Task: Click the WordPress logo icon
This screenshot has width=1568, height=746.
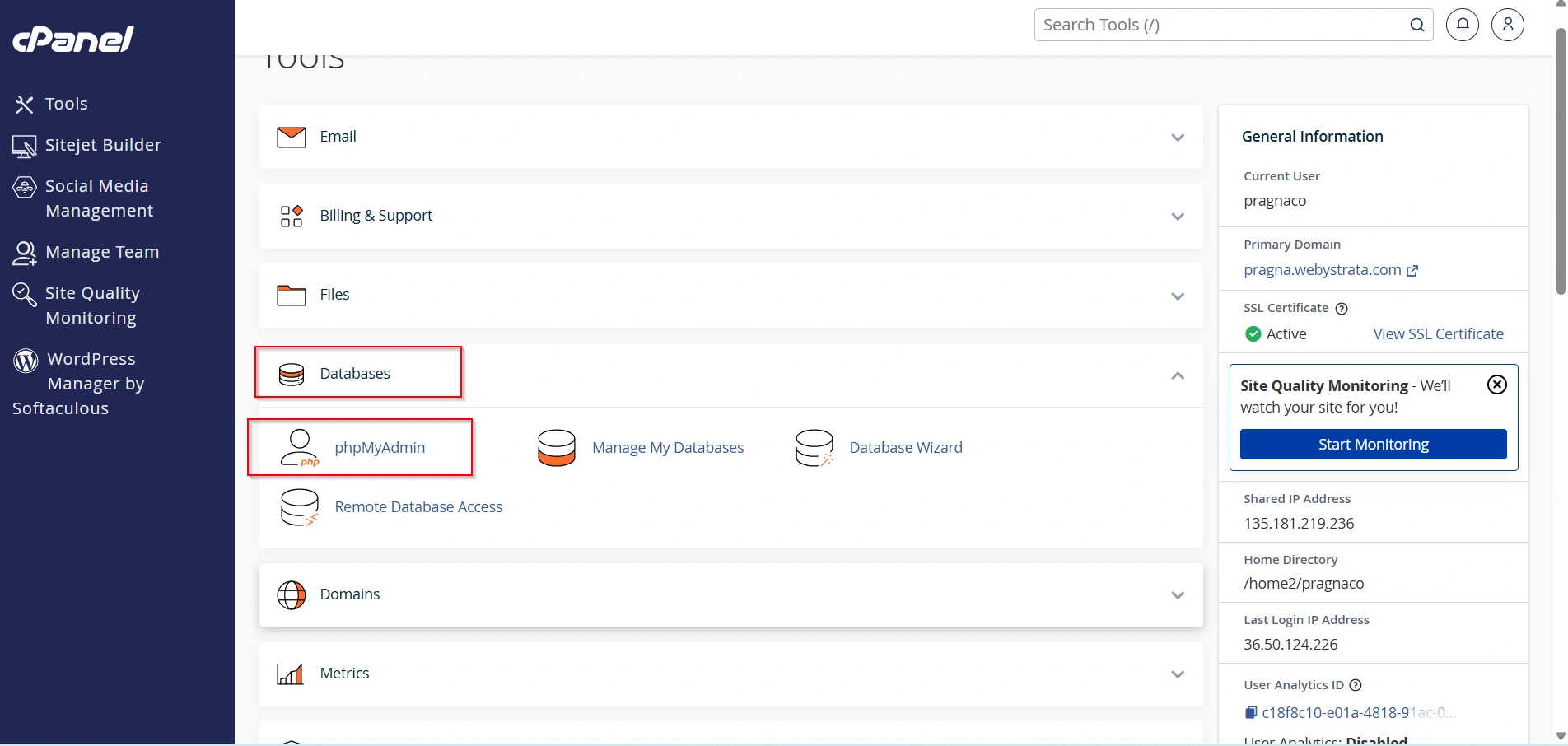Action: [x=26, y=360]
